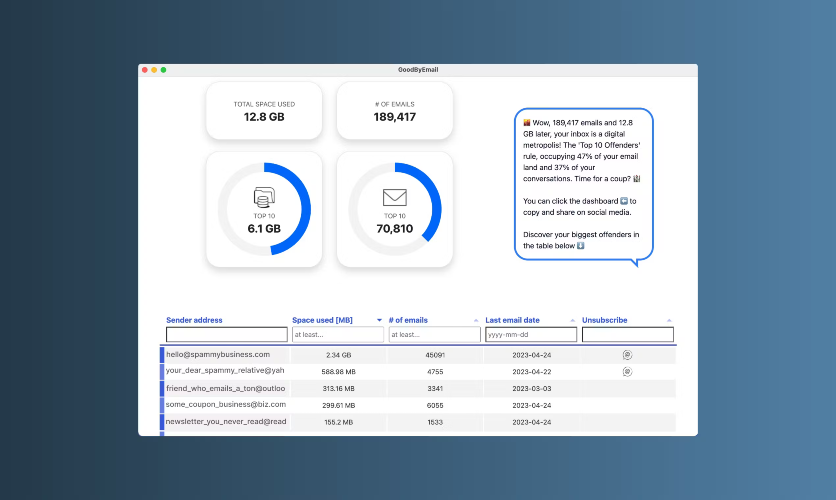Viewport: 836px width, 500px height.
Task: Click the # of emails 'at least' filter
Action: click(x=434, y=335)
